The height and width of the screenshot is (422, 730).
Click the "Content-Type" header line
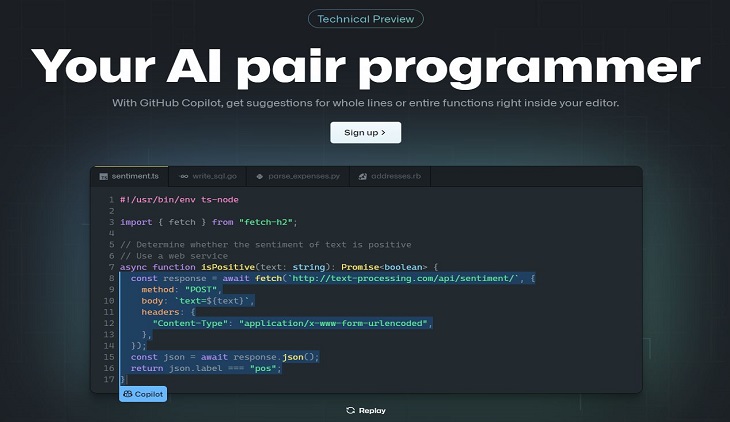[x=292, y=323]
